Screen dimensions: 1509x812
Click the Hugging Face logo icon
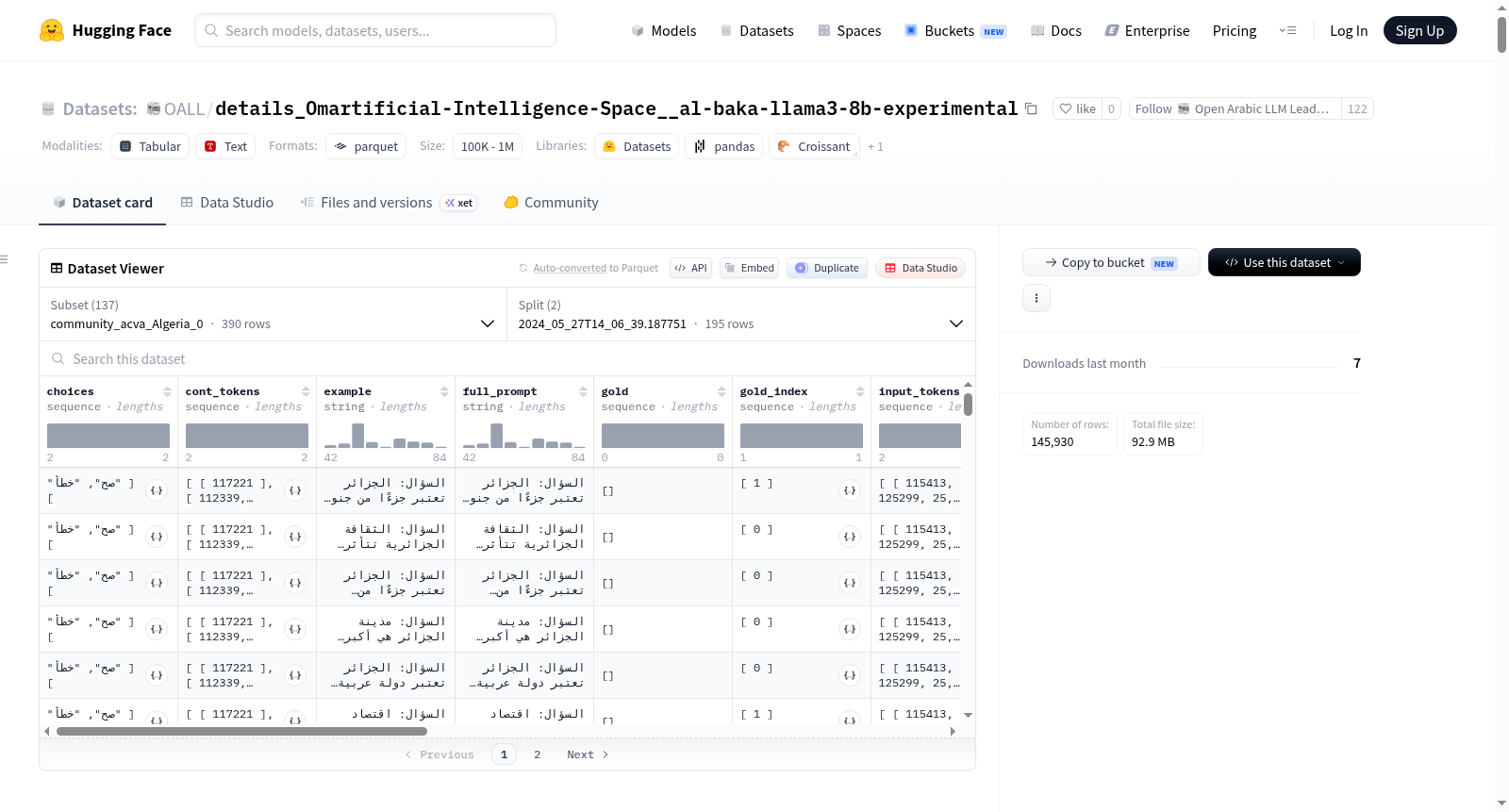tap(52, 30)
